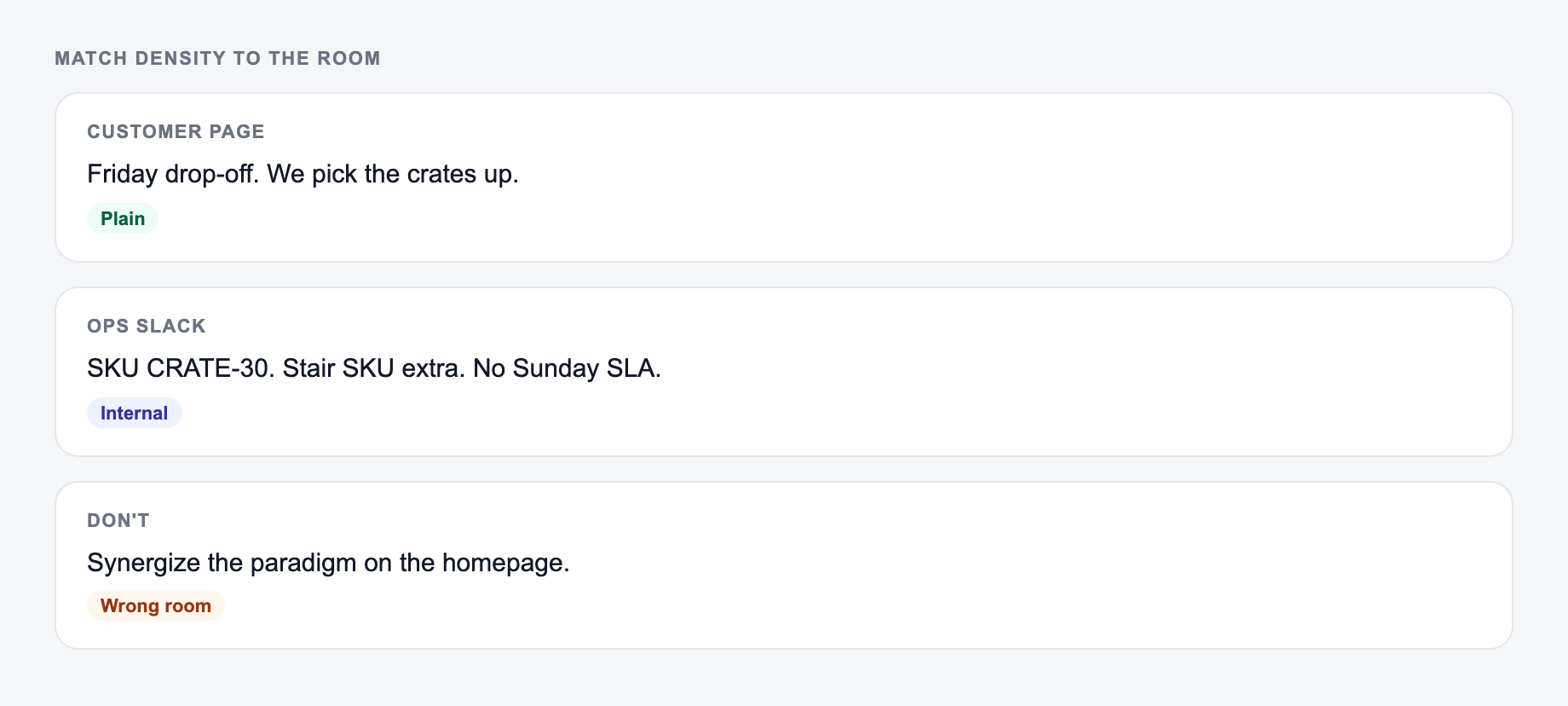Click 'Stair SKU extra' phrase in second card
The width and height of the screenshot is (1568, 706).
click(372, 368)
